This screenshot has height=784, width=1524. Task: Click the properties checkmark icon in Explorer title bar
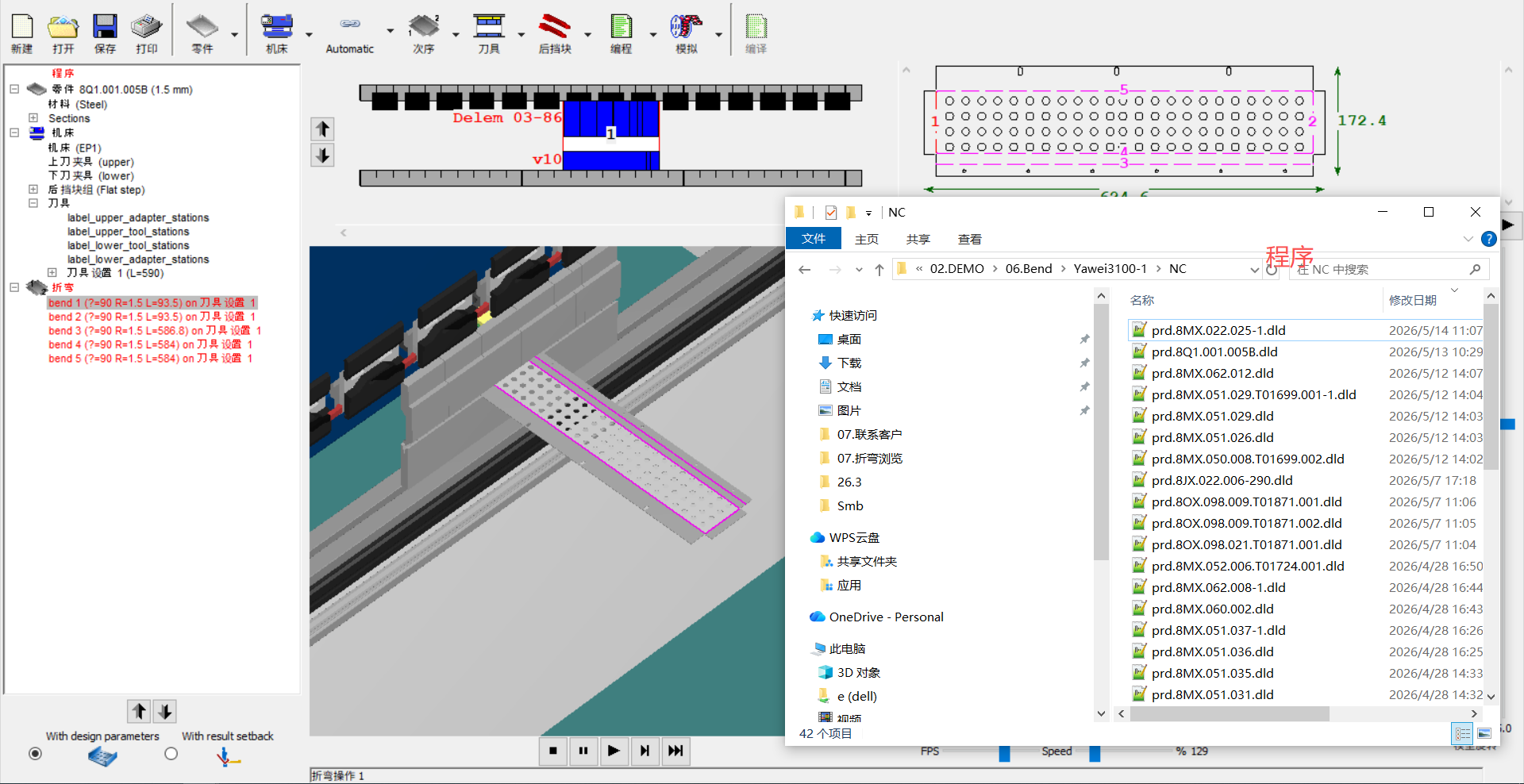click(831, 213)
